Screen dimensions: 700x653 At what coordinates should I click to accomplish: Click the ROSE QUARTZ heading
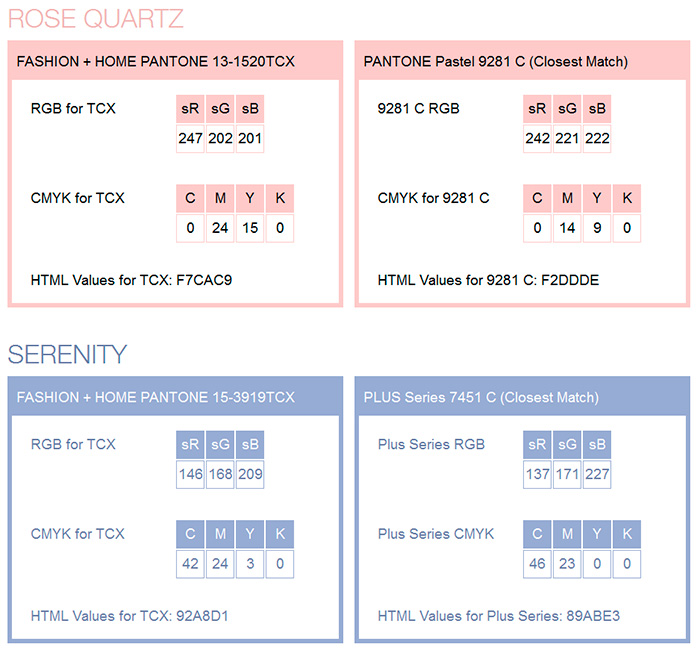click(96, 19)
